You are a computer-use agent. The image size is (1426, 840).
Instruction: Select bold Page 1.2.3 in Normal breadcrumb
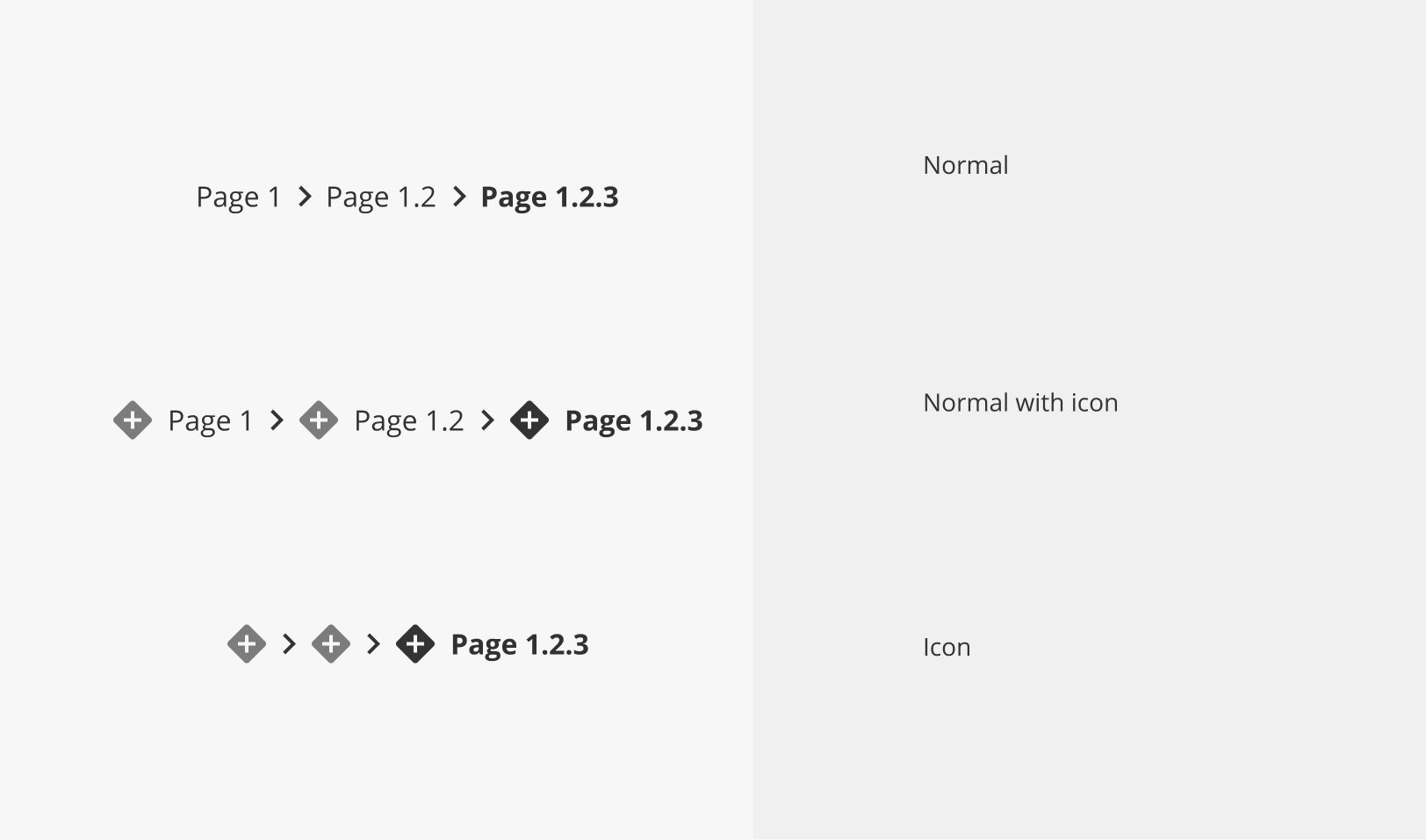coord(550,197)
